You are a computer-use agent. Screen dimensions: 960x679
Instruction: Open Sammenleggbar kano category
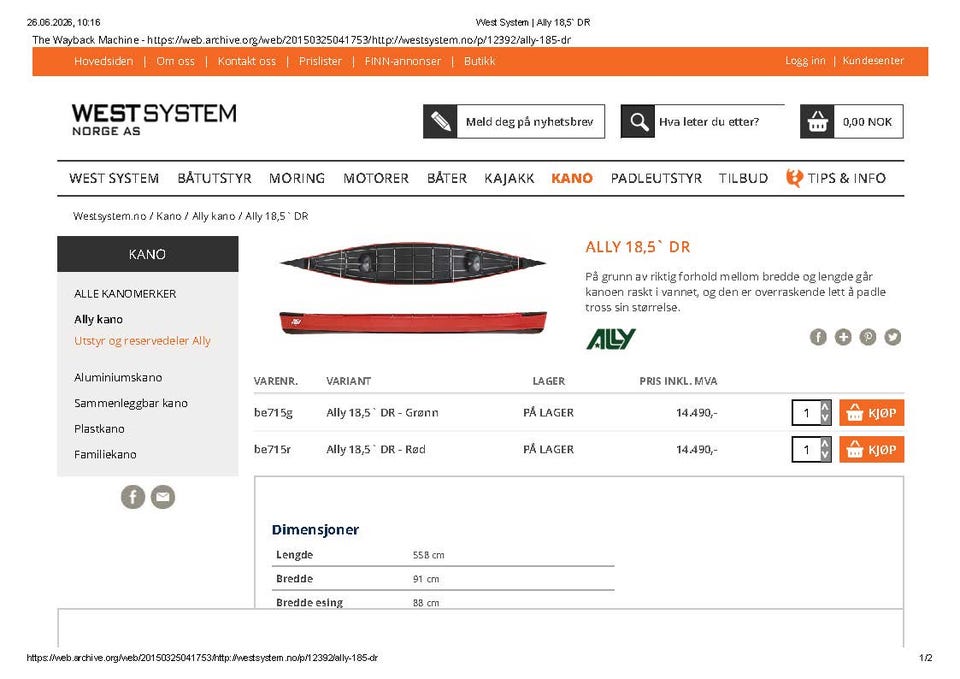click(131, 403)
